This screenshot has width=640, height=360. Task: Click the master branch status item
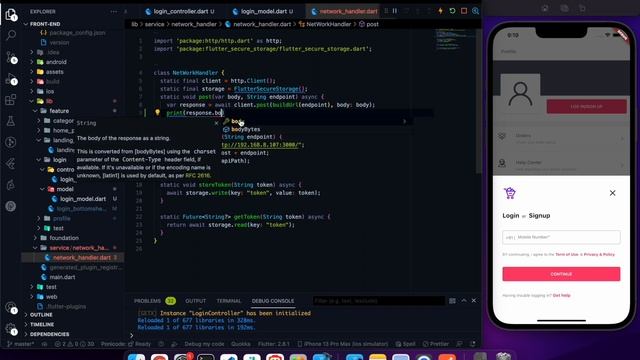(21, 344)
